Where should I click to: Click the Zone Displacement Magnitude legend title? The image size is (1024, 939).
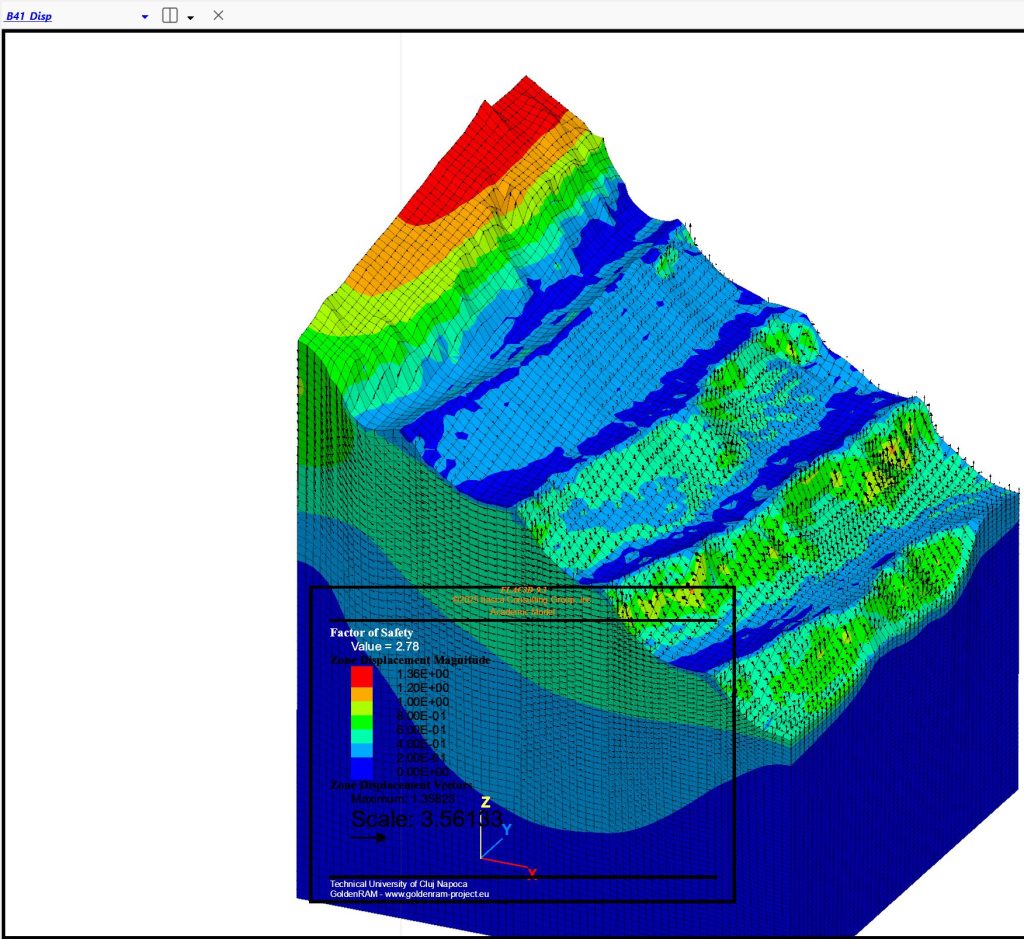click(x=409, y=660)
